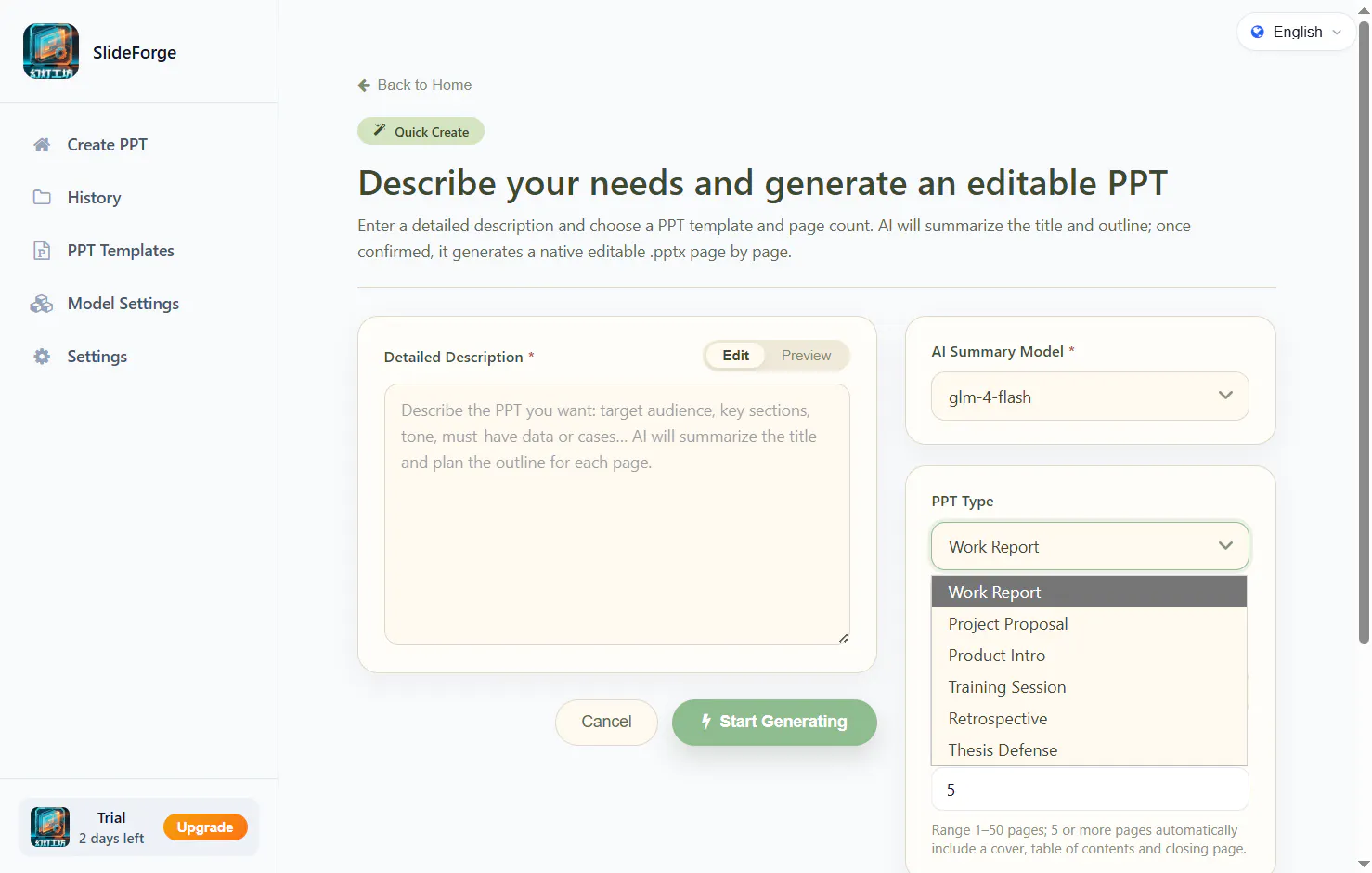The image size is (1372, 873).
Task: Click the globe language icon
Action: click(x=1258, y=32)
